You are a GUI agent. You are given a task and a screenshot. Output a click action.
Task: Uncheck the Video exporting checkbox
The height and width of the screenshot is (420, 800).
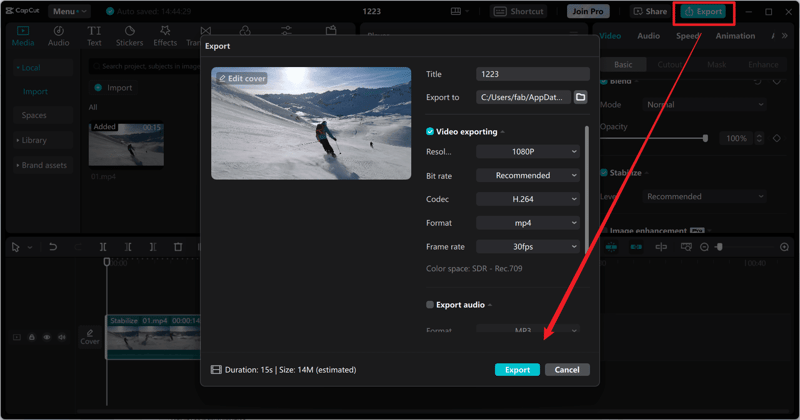coord(430,132)
